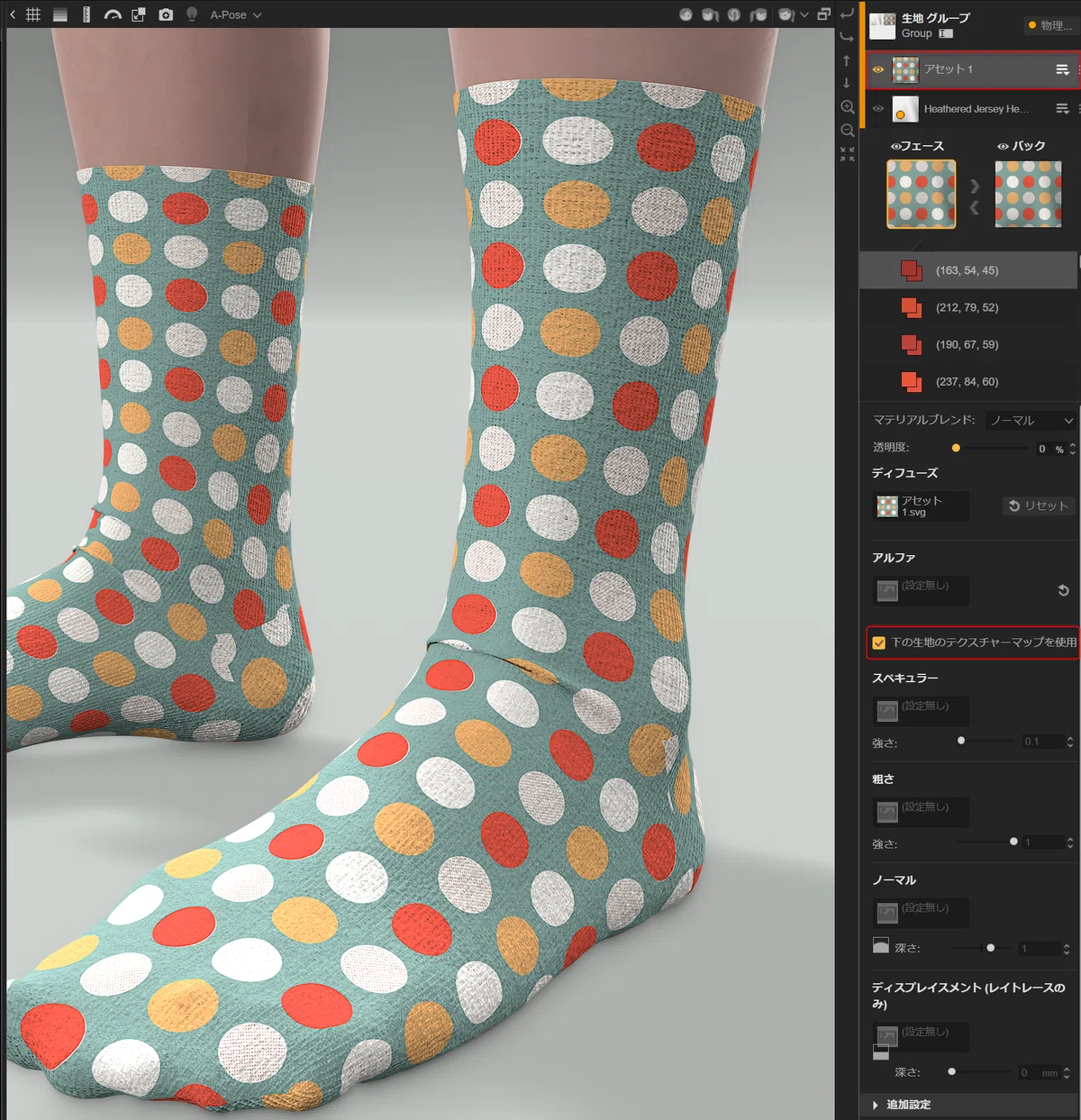Screen dimensions: 1081x1120
Task: Click the zoom out magnifier icon
Action: pyautogui.click(x=847, y=131)
